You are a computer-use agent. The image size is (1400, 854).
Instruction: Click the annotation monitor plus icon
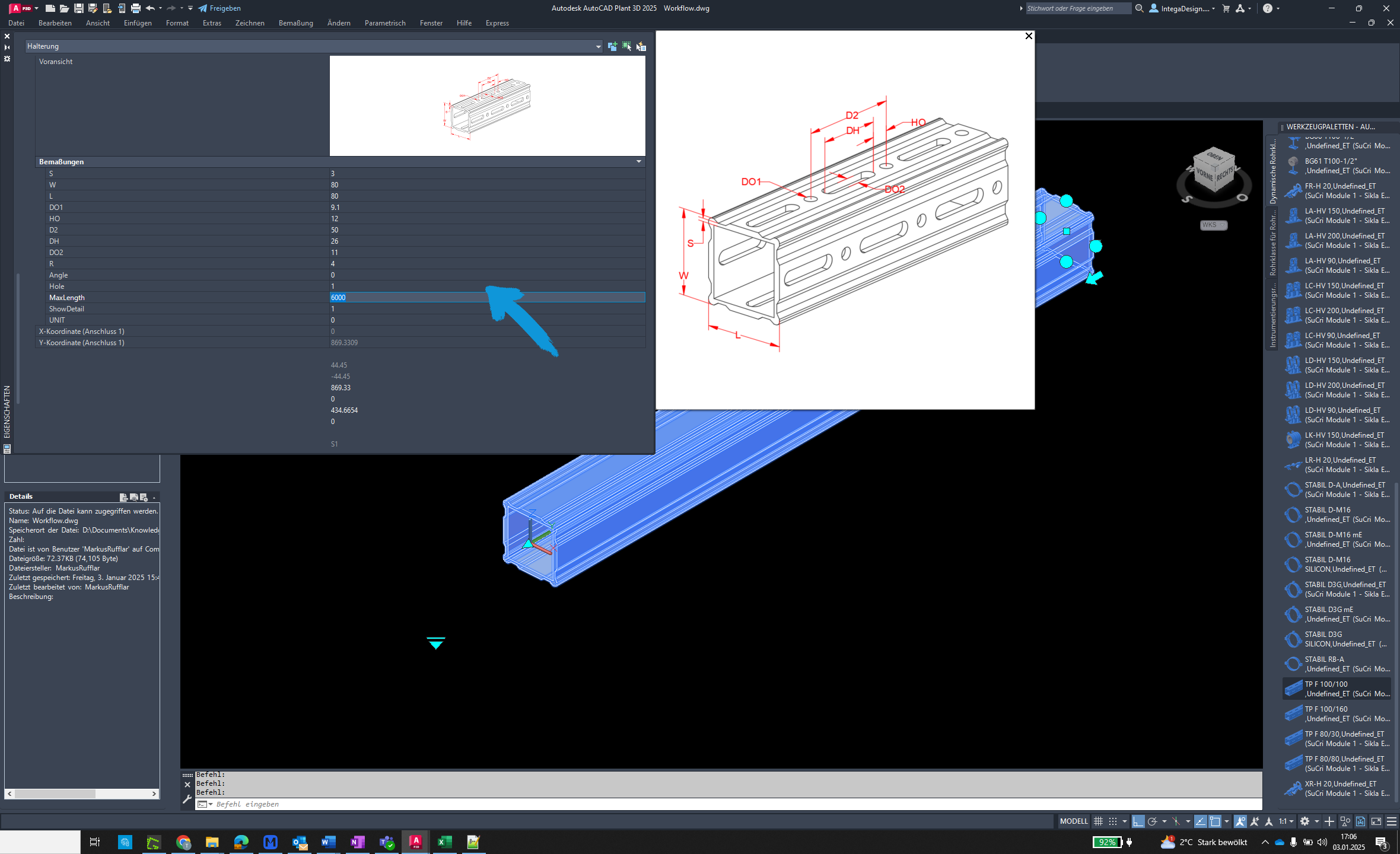tap(1329, 821)
